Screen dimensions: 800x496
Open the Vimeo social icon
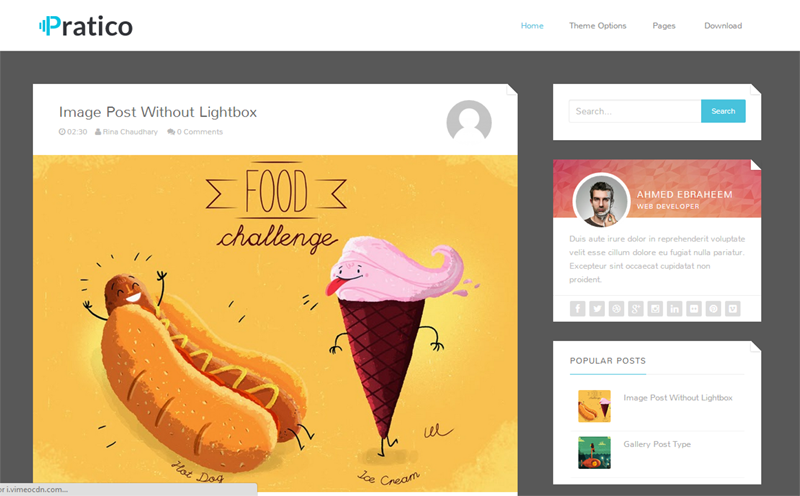point(733,309)
